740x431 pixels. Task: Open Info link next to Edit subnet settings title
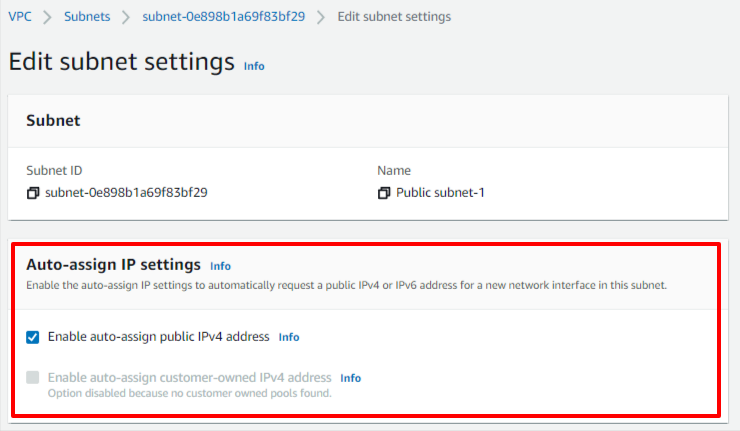click(254, 66)
